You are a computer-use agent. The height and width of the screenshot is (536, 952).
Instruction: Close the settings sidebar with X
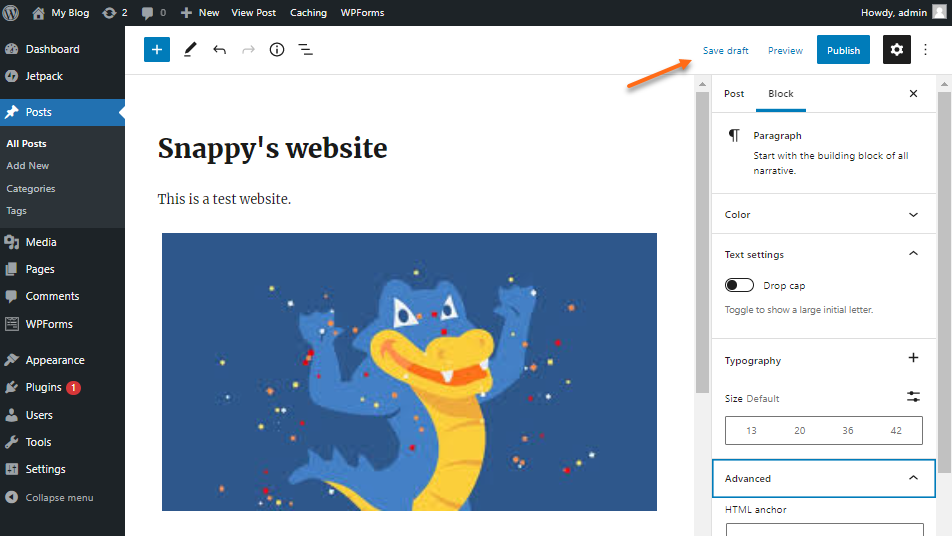(913, 93)
